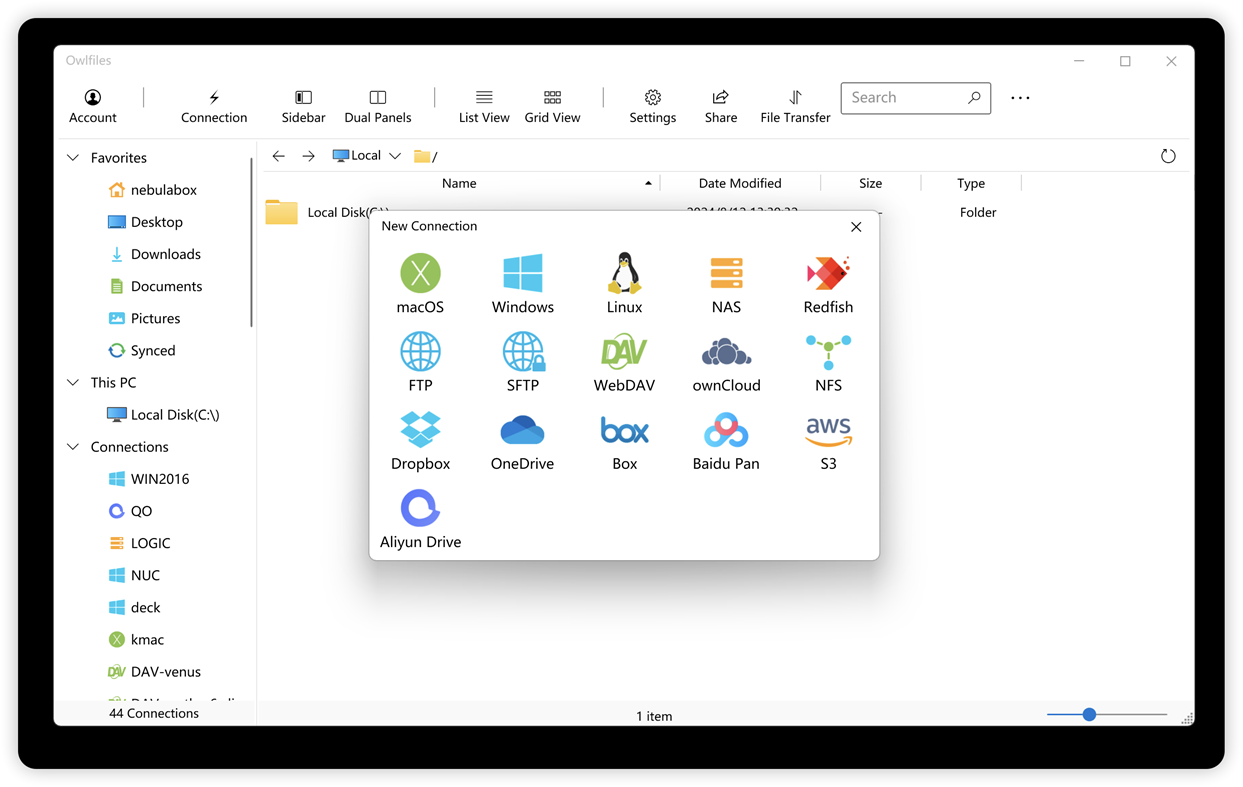Select the ownCloud connection type
1243x787 pixels.
coord(726,362)
